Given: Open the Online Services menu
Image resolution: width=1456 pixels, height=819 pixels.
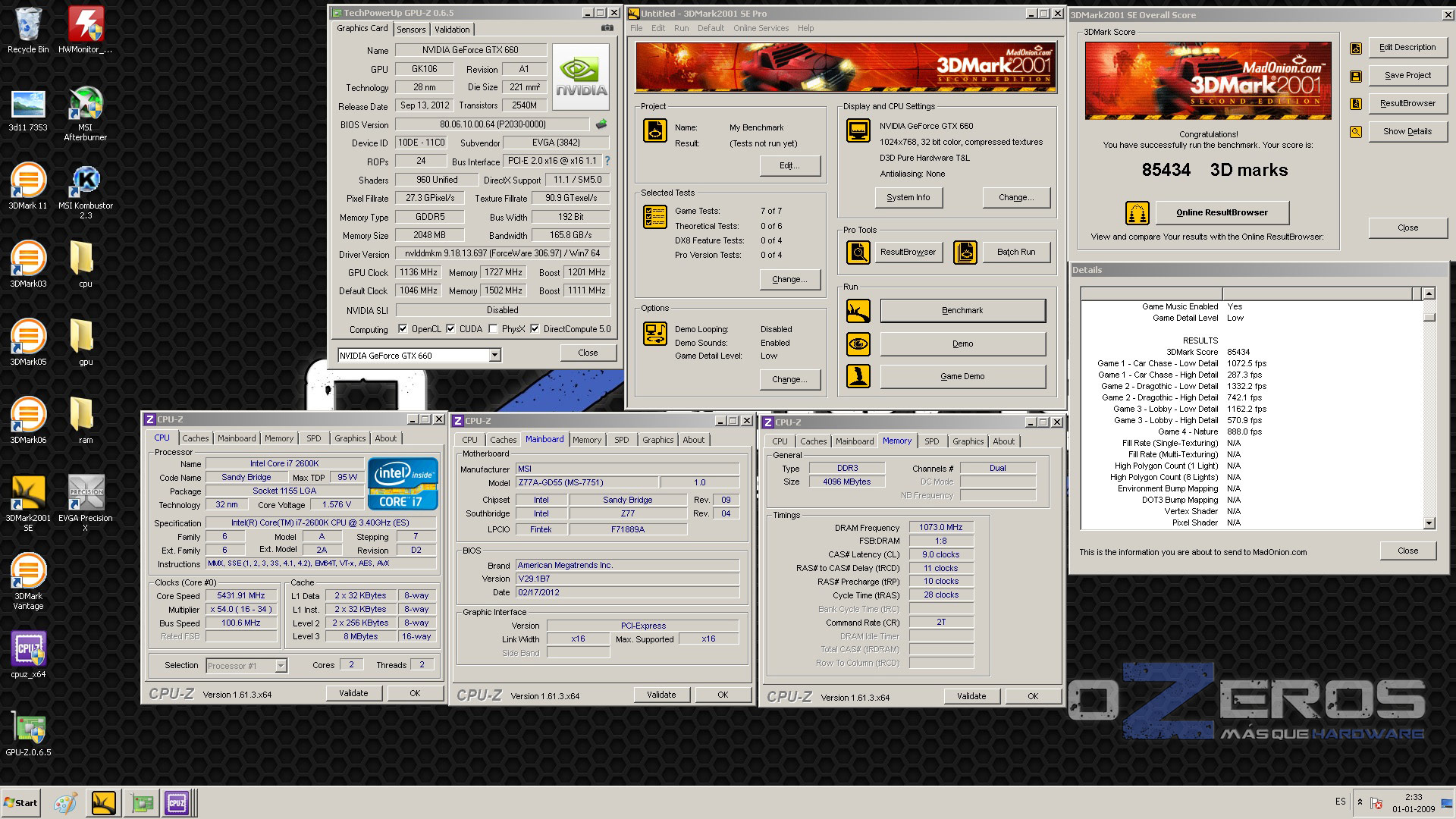Looking at the screenshot, I should click(x=761, y=28).
